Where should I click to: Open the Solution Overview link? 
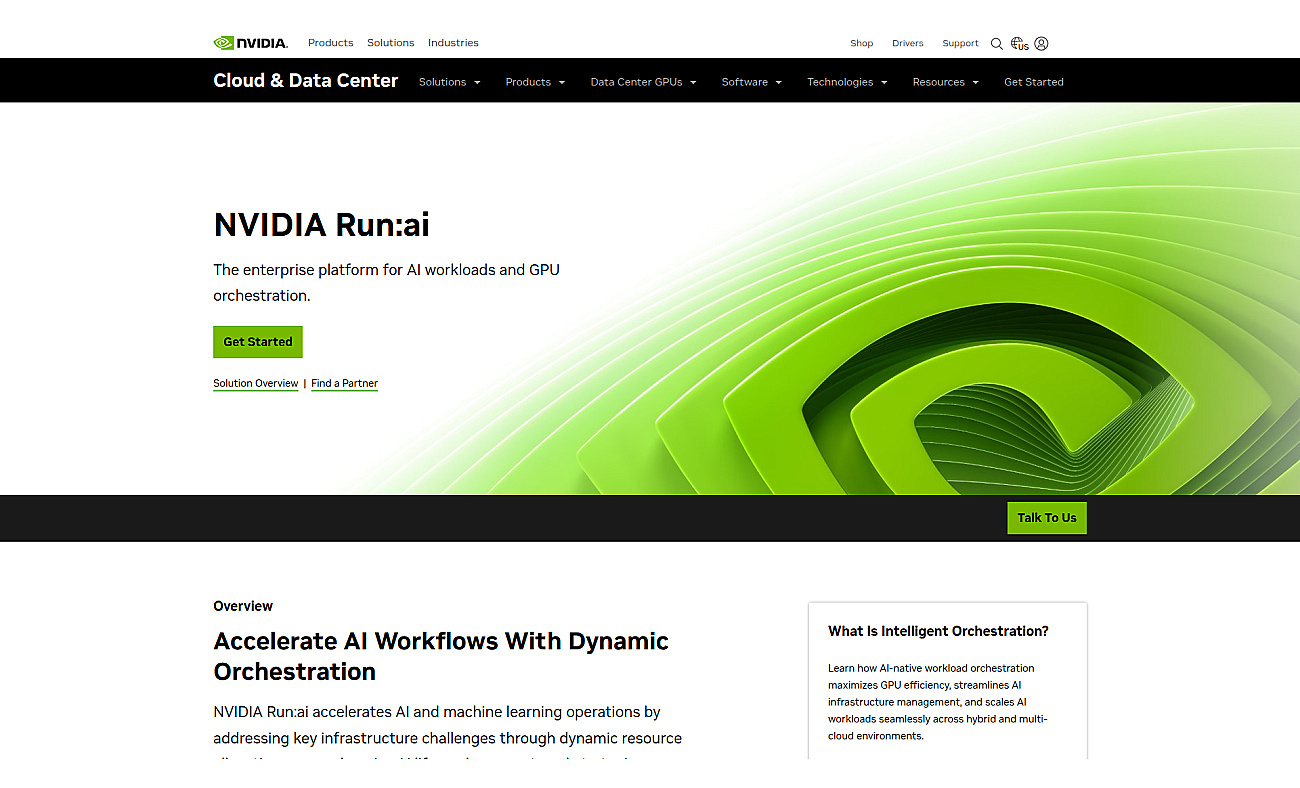pos(256,383)
